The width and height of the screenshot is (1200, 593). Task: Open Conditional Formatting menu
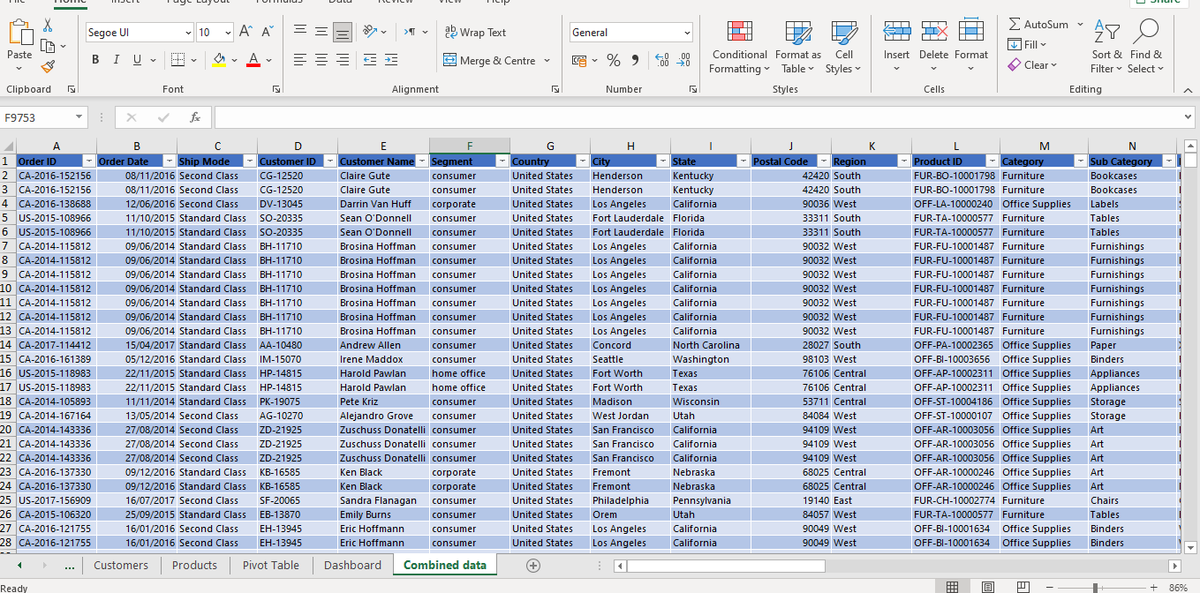[739, 47]
